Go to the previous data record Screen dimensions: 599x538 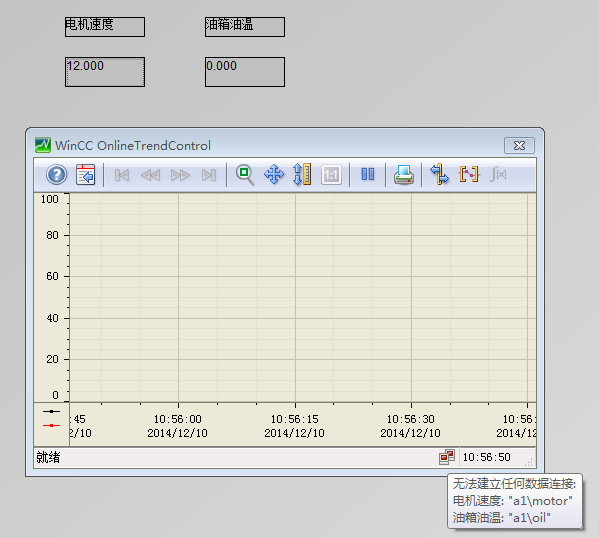[x=151, y=175]
